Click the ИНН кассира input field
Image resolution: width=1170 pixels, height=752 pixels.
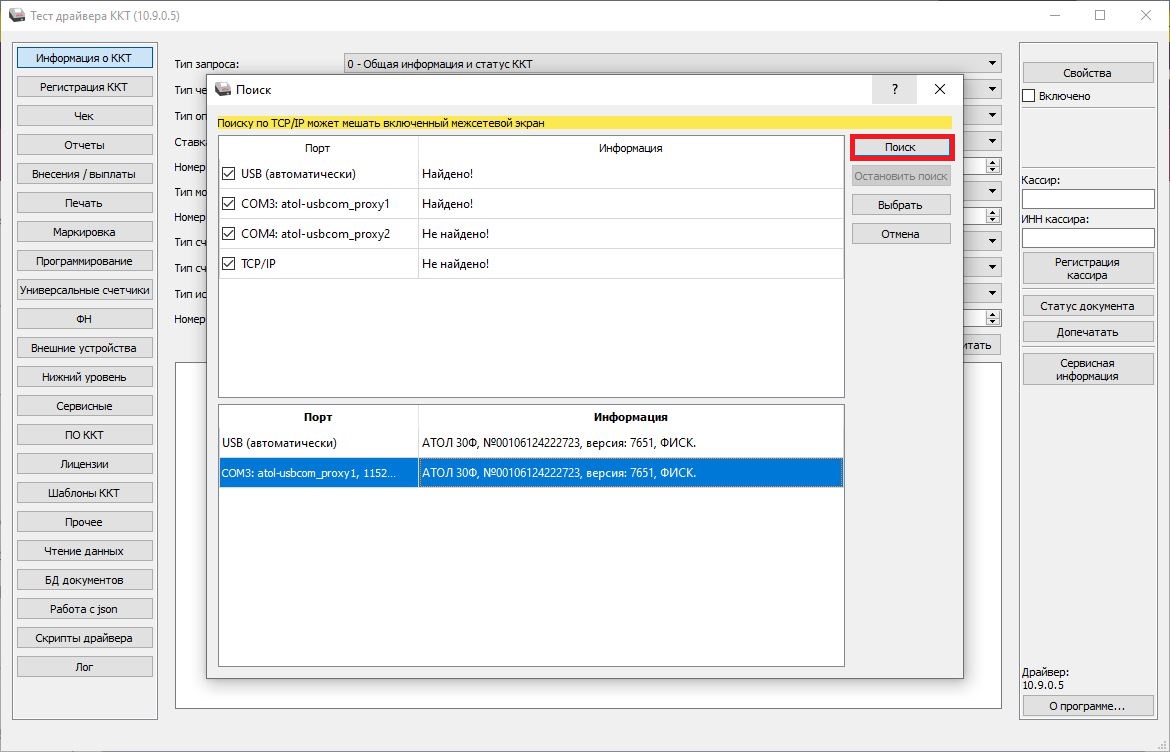pos(1087,238)
